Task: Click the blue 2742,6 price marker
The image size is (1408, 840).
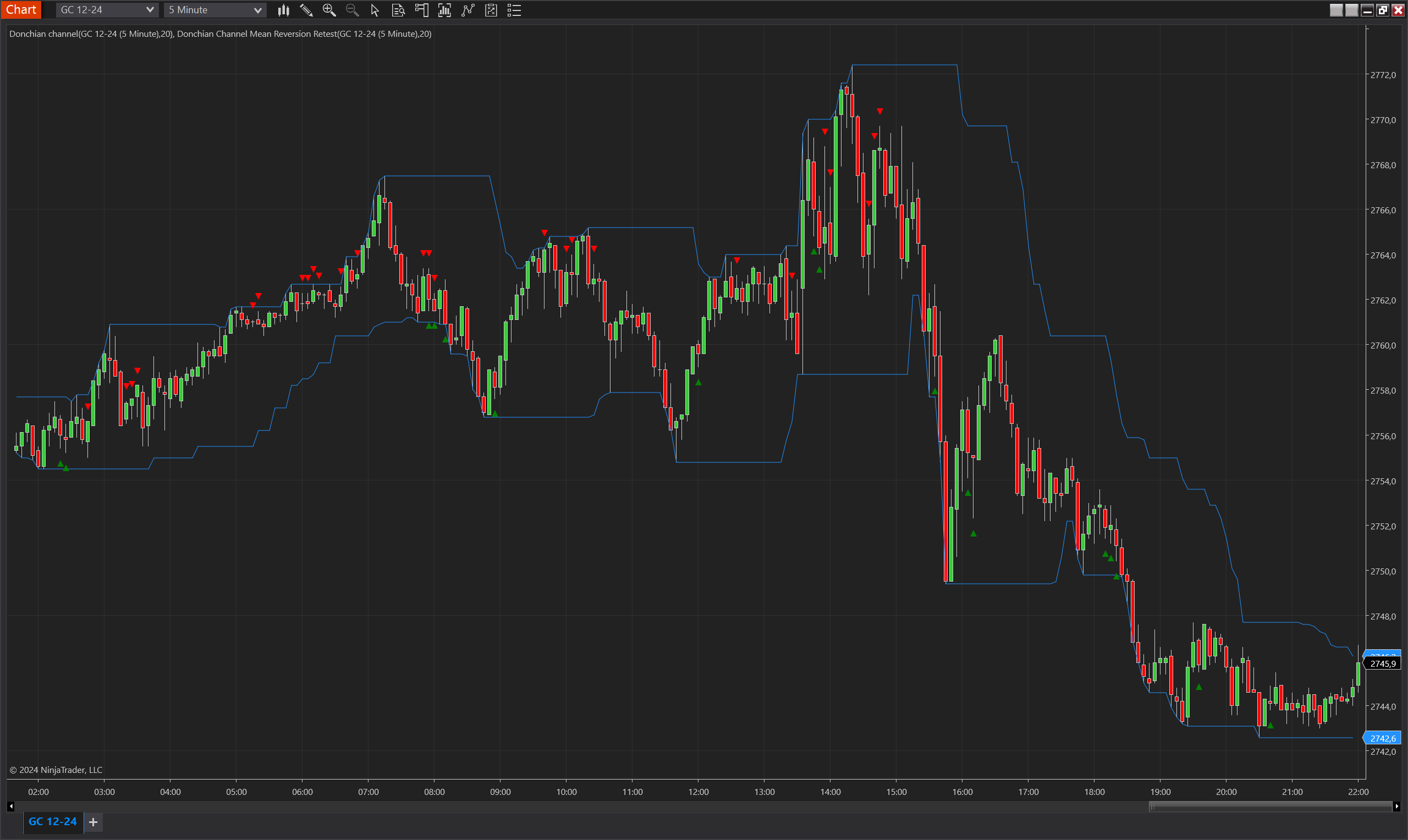Action: click(x=1382, y=738)
